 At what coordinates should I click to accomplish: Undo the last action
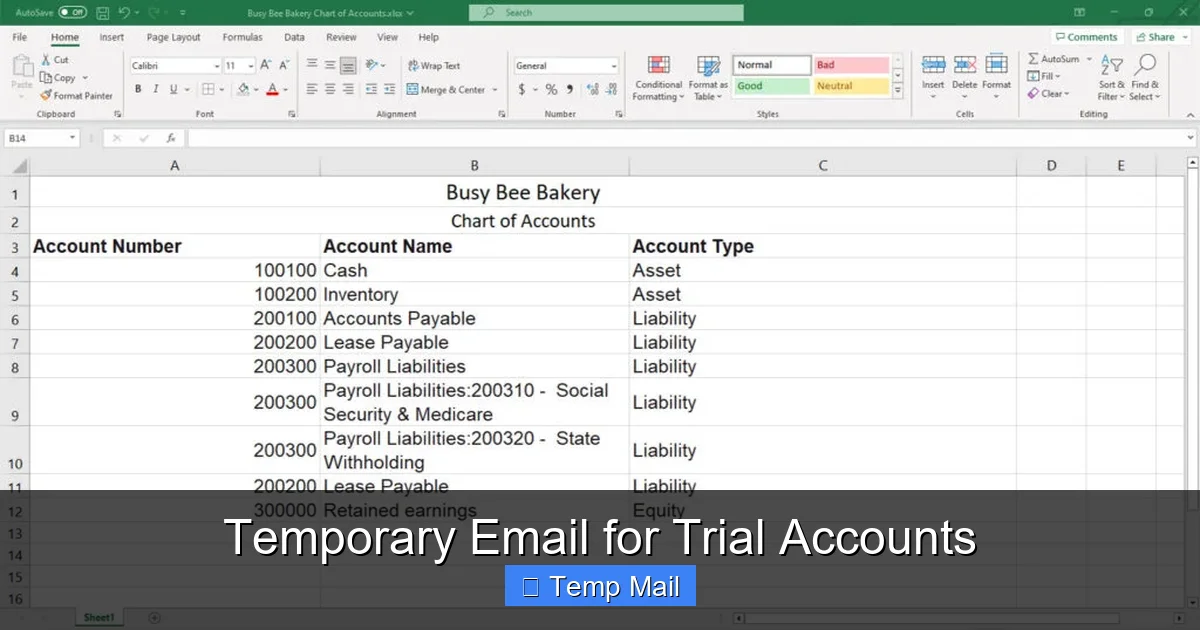tap(124, 12)
